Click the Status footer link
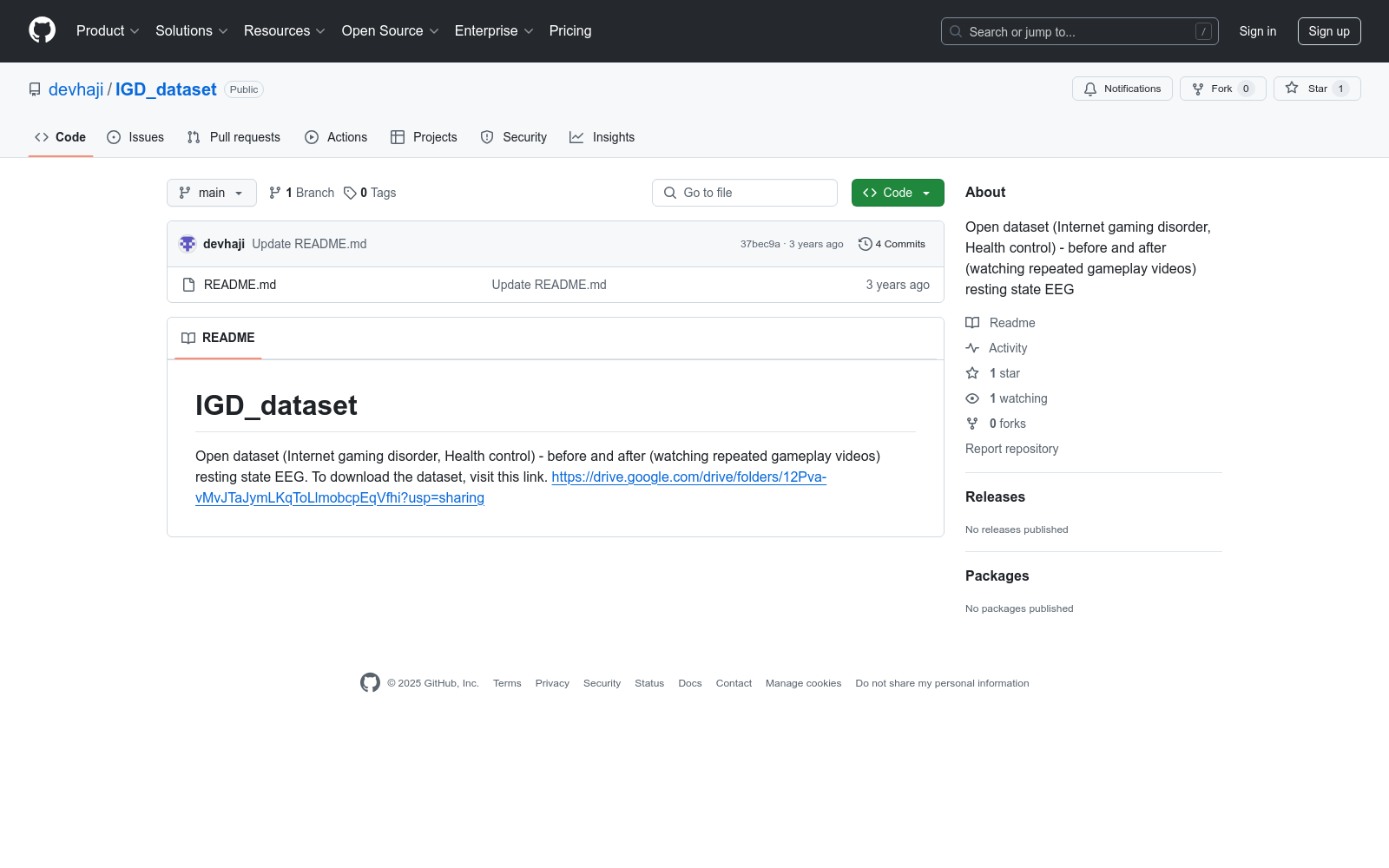1389x868 pixels. click(649, 683)
